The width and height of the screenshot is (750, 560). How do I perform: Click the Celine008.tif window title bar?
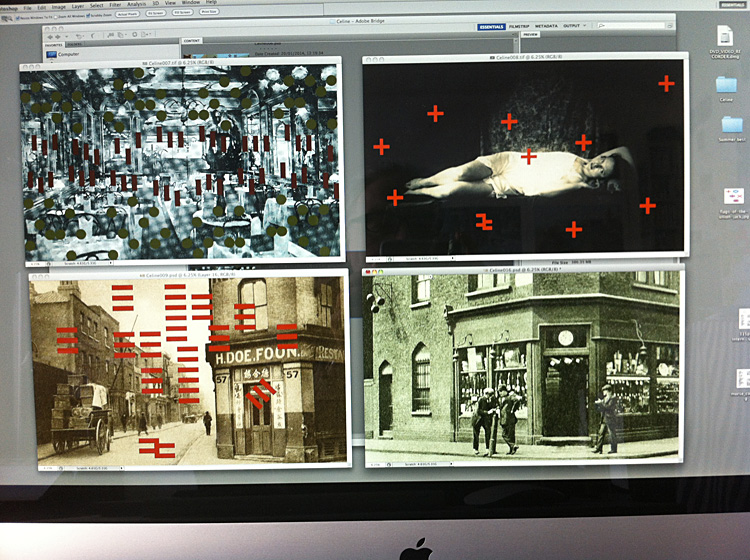click(525, 57)
